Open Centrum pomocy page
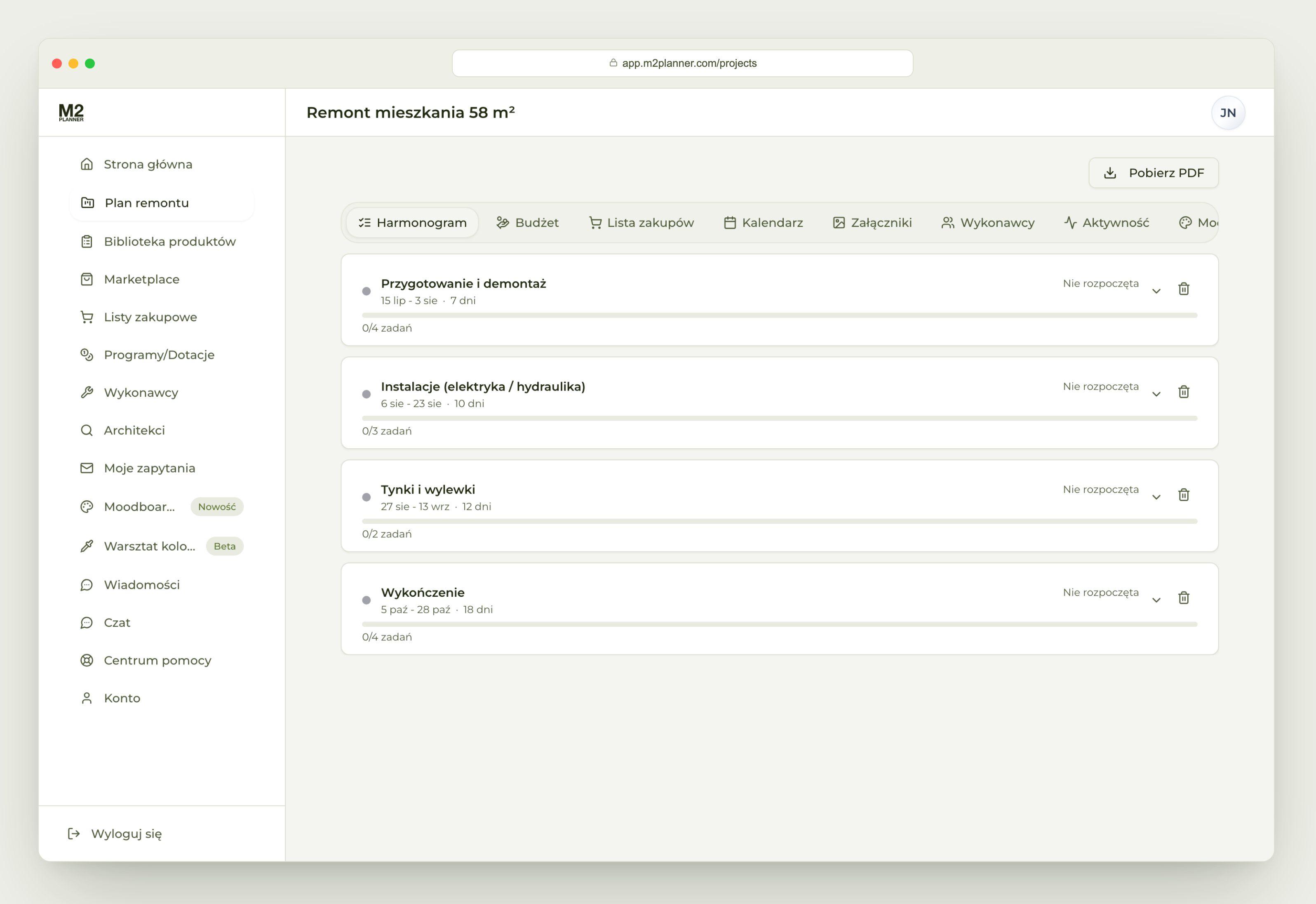This screenshot has width=1316, height=904. pyautogui.click(x=161, y=660)
